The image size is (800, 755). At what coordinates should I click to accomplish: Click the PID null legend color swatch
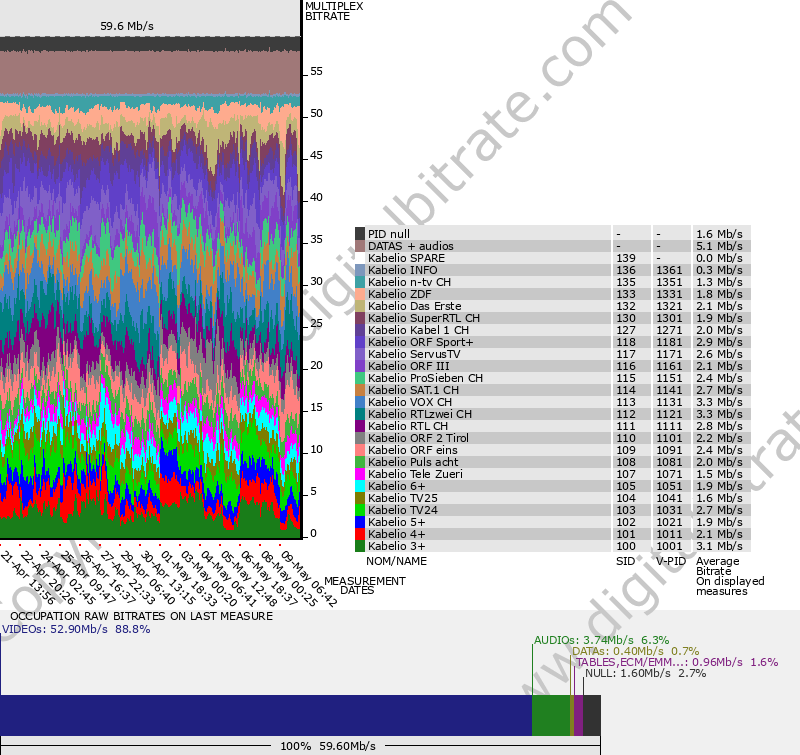[x=360, y=234]
